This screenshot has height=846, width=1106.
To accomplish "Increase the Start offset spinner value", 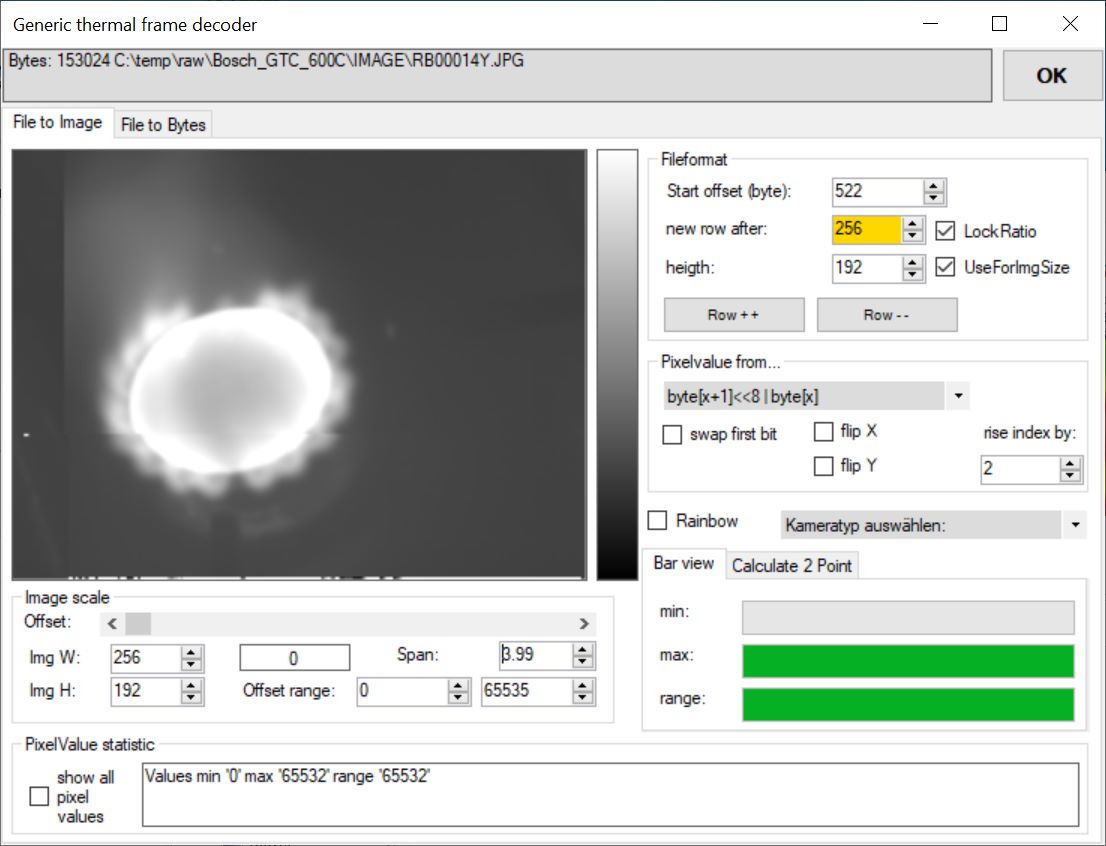I will pos(934,186).
